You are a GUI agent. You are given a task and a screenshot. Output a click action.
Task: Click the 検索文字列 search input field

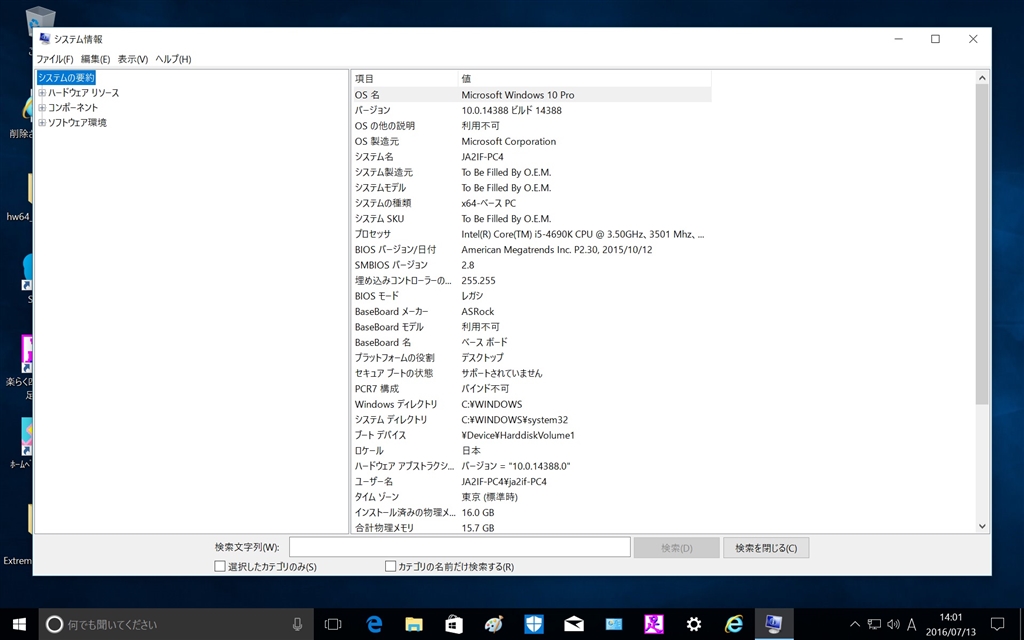coord(460,547)
